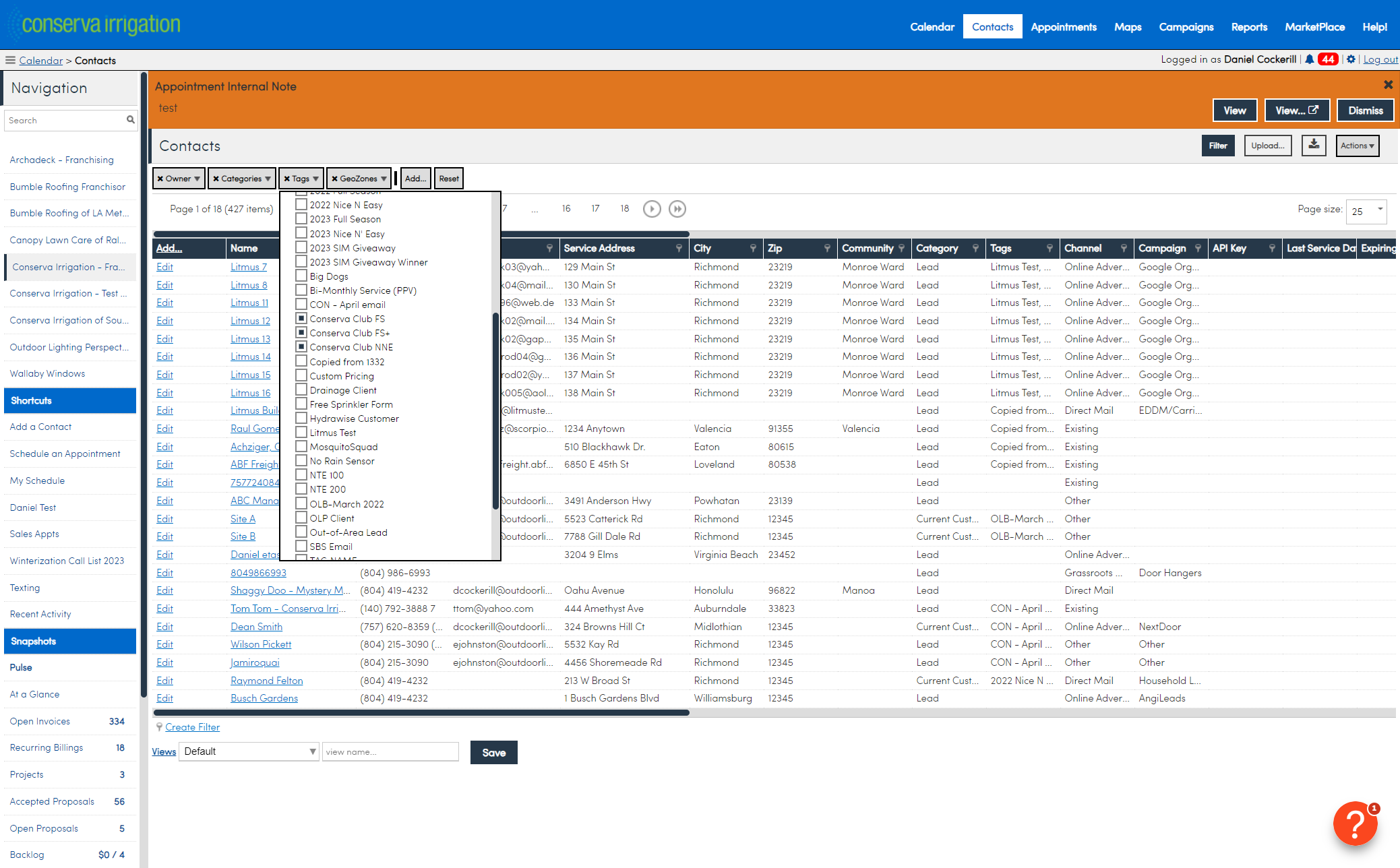
Task: Open the Campaigns top menu
Action: pos(1186,26)
